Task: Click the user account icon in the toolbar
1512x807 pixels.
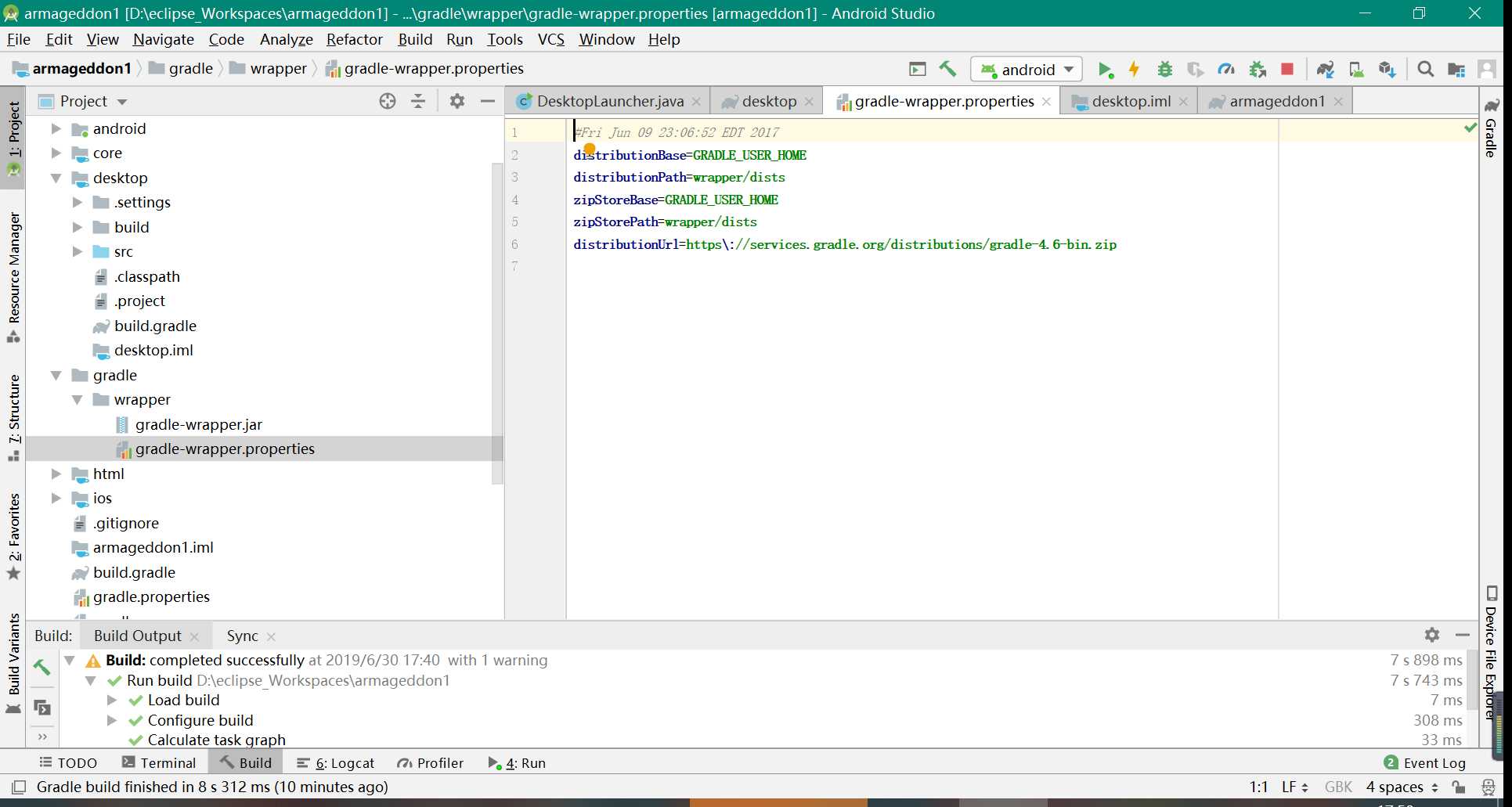Action: pyautogui.click(x=1487, y=70)
